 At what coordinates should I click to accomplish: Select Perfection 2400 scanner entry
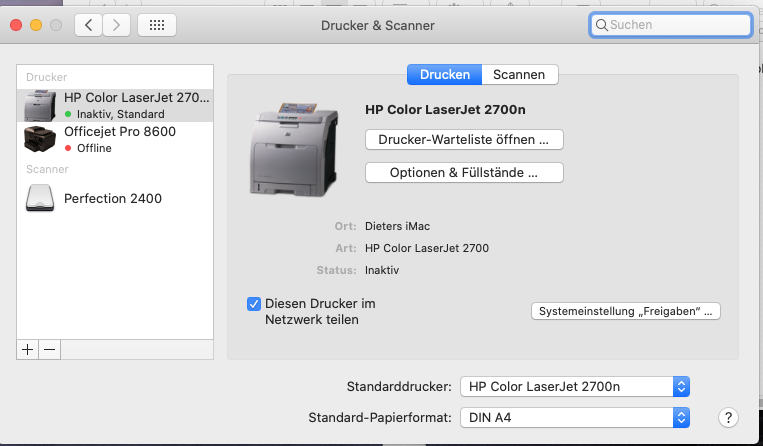pos(115,198)
